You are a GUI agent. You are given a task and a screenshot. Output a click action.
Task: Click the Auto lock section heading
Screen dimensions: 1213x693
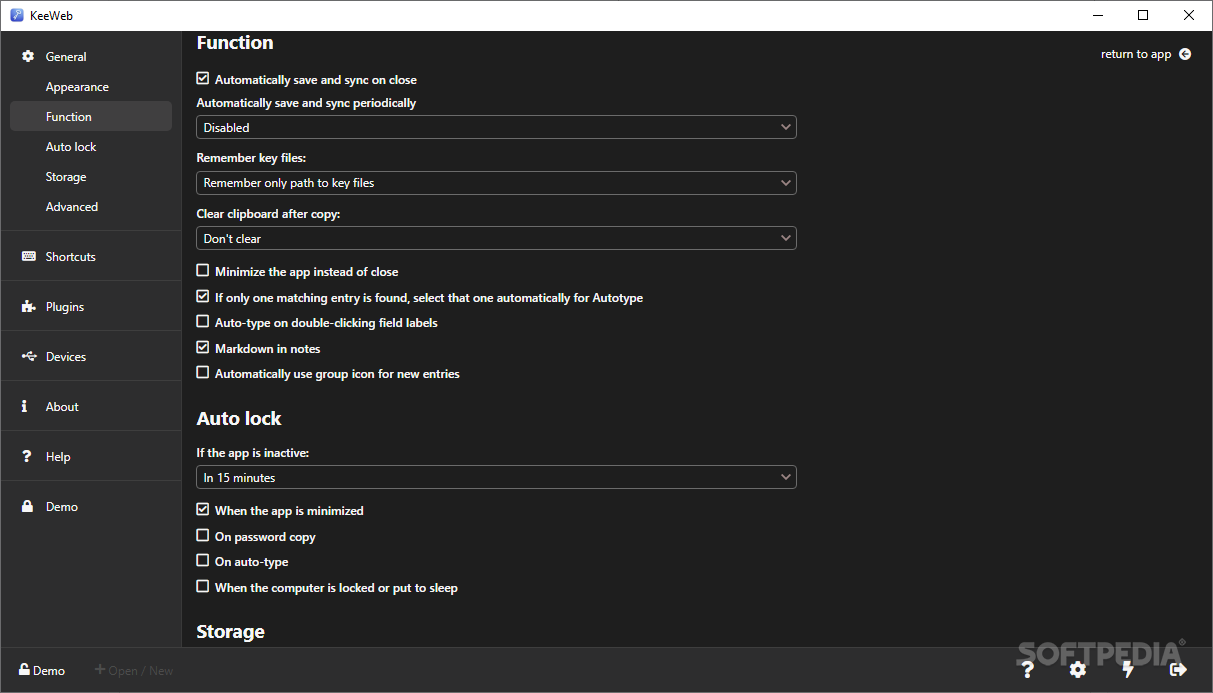click(x=239, y=418)
